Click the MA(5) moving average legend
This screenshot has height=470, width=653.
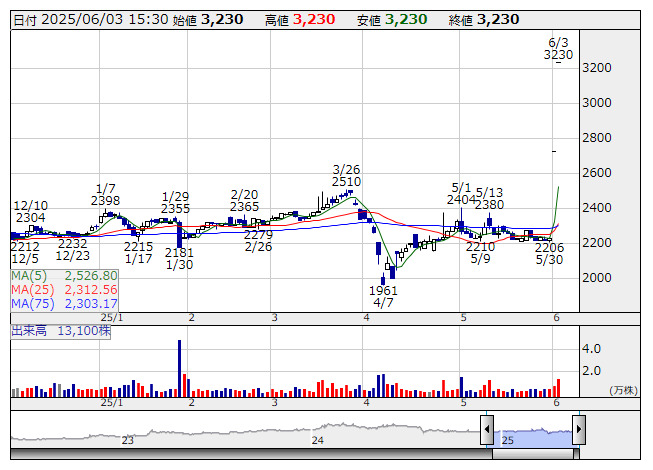coord(65,275)
